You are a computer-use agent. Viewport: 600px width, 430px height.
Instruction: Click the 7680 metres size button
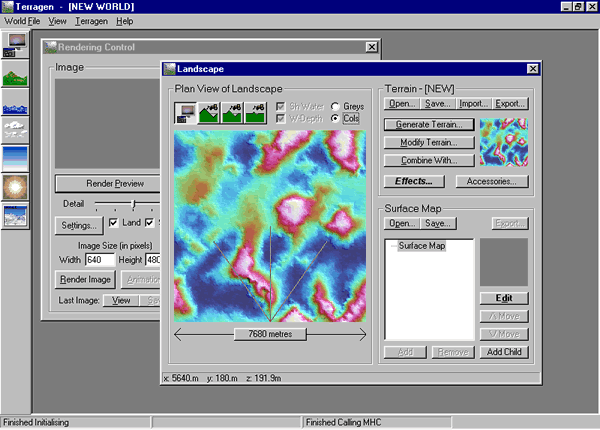(x=270, y=334)
